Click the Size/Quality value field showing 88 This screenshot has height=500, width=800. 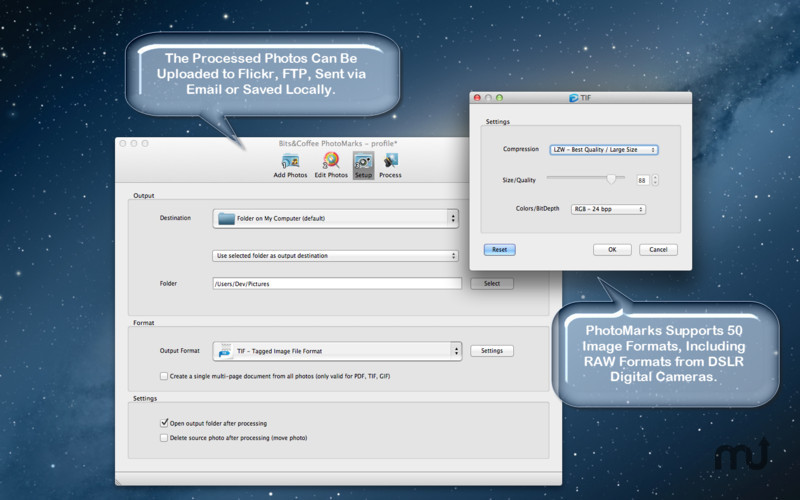tap(642, 180)
